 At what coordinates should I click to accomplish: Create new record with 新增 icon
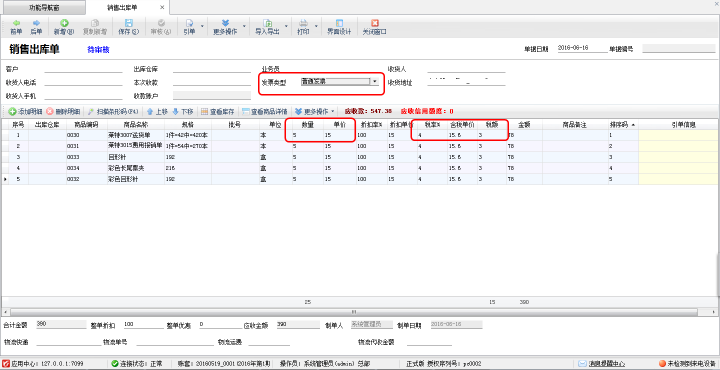click(65, 27)
